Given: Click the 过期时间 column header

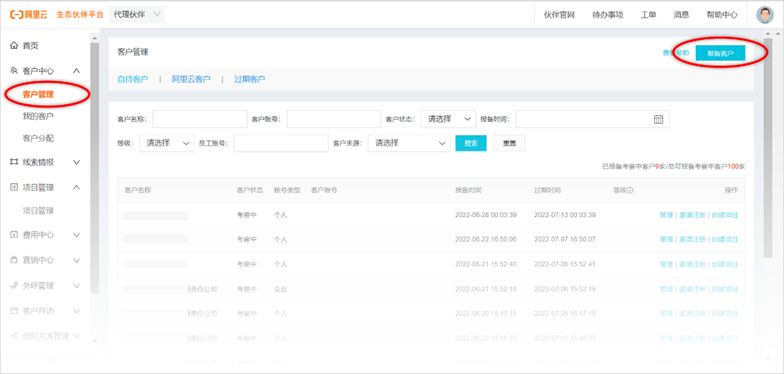Looking at the screenshot, I should click(548, 190).
